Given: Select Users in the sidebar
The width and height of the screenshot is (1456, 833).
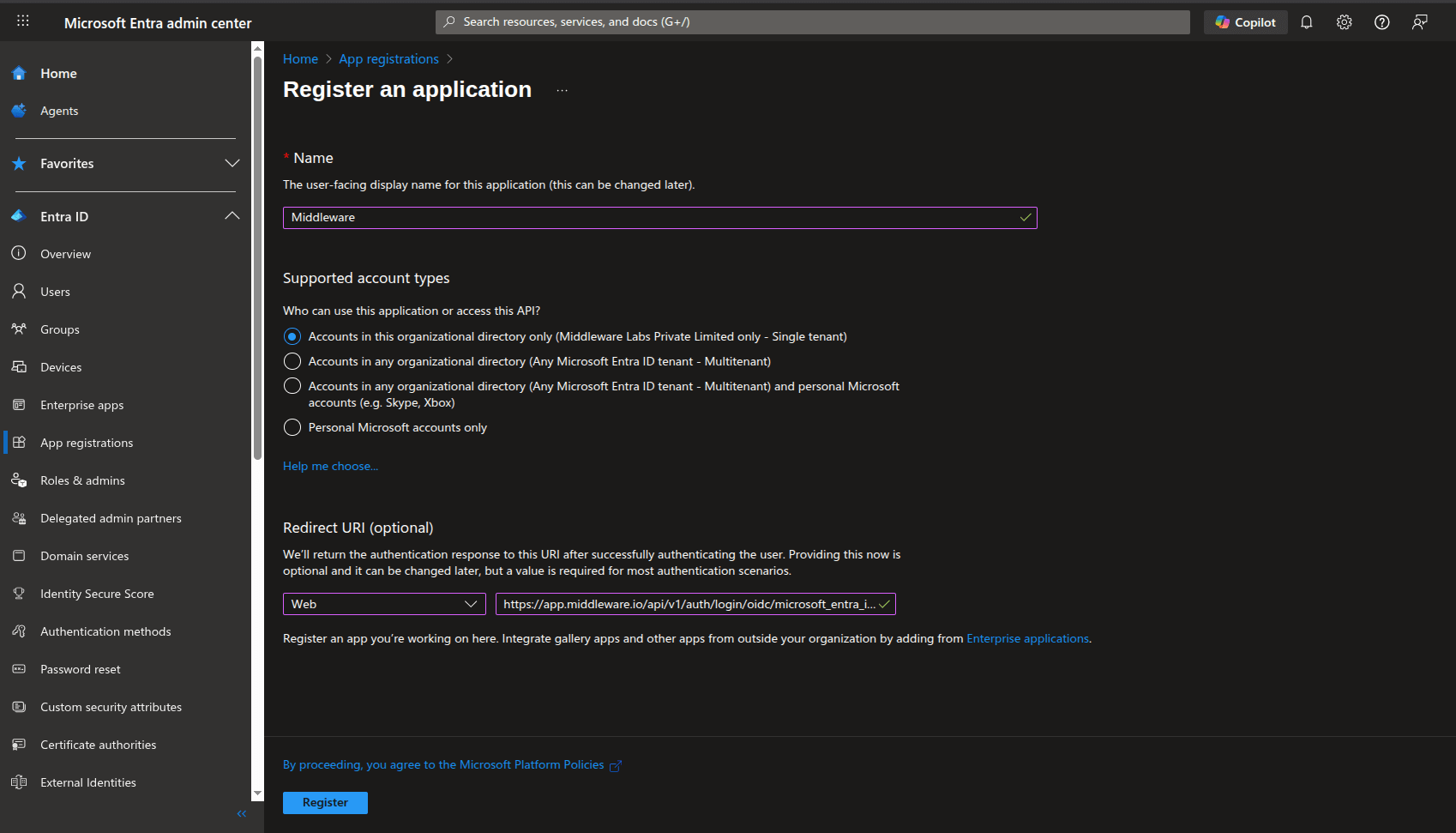Looking at the screenshot, I should [x=55, y=291].
